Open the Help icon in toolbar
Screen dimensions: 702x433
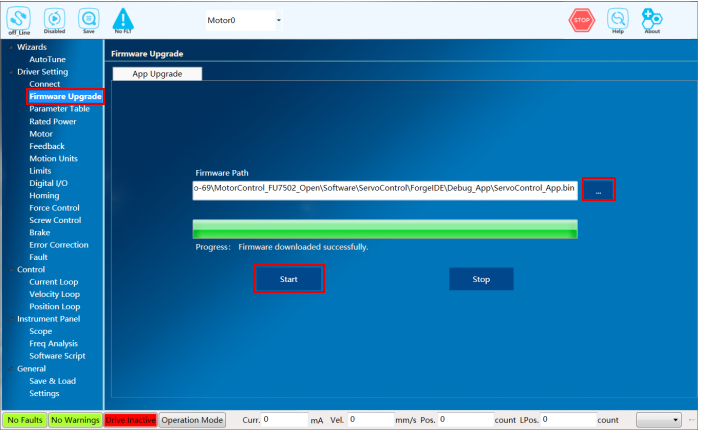[618, 21]
